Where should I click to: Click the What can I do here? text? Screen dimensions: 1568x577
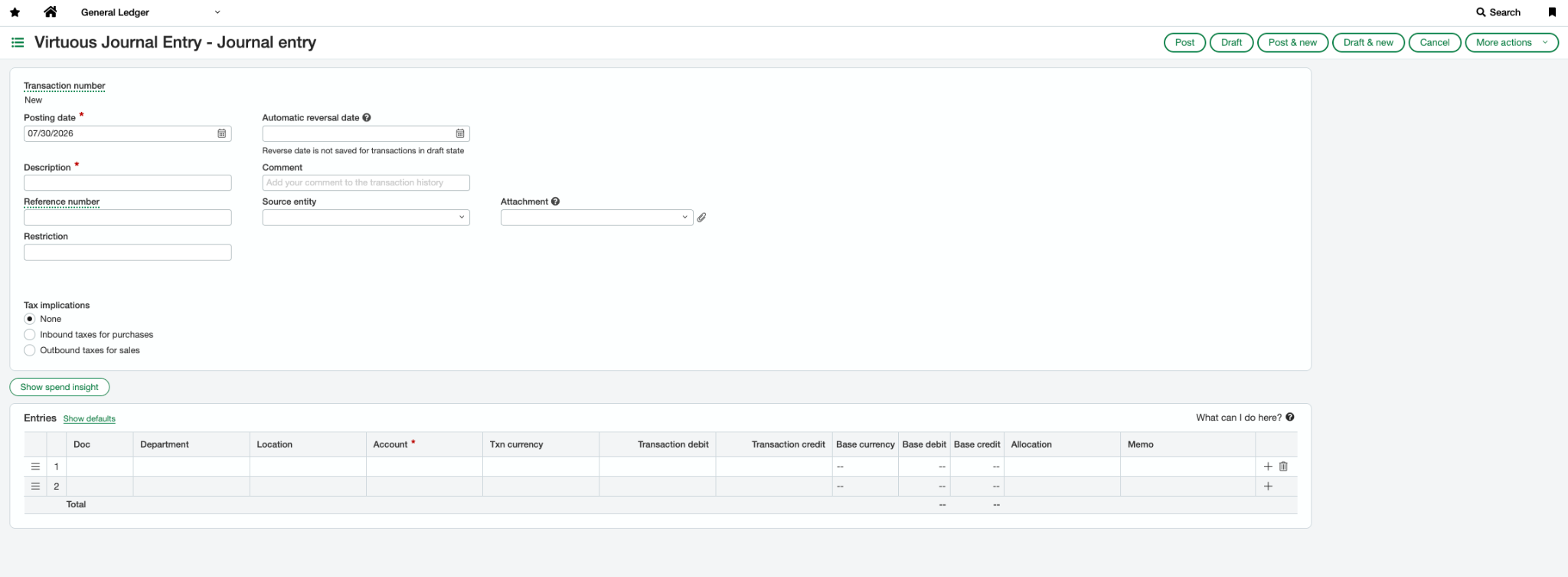(1238, 418)
